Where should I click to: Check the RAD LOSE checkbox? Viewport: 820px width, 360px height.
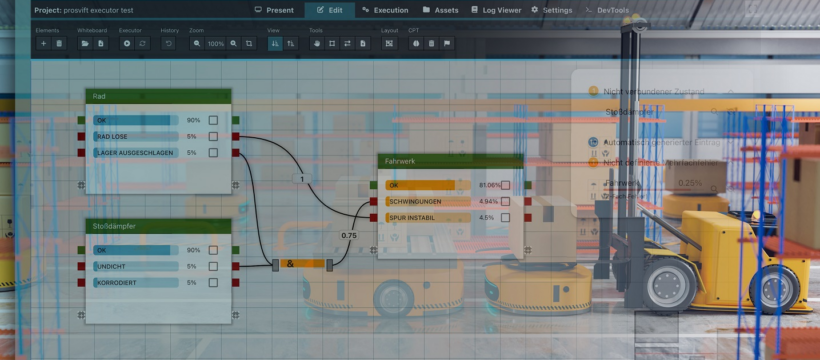coord(213,137)
